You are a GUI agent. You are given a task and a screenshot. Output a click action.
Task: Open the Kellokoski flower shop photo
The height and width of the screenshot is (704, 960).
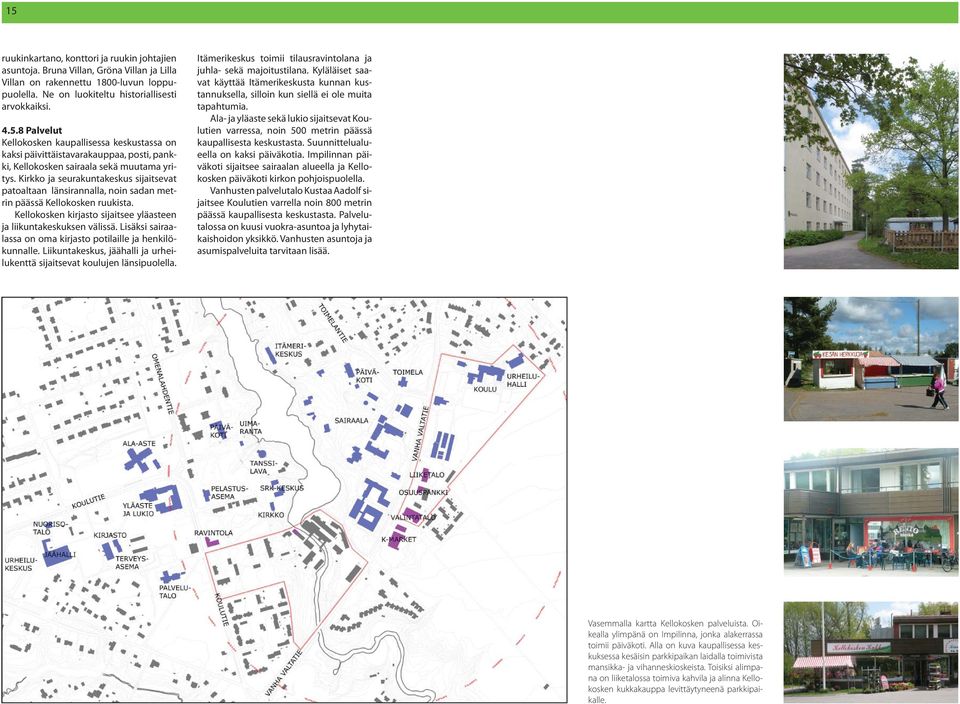[871, 652]
